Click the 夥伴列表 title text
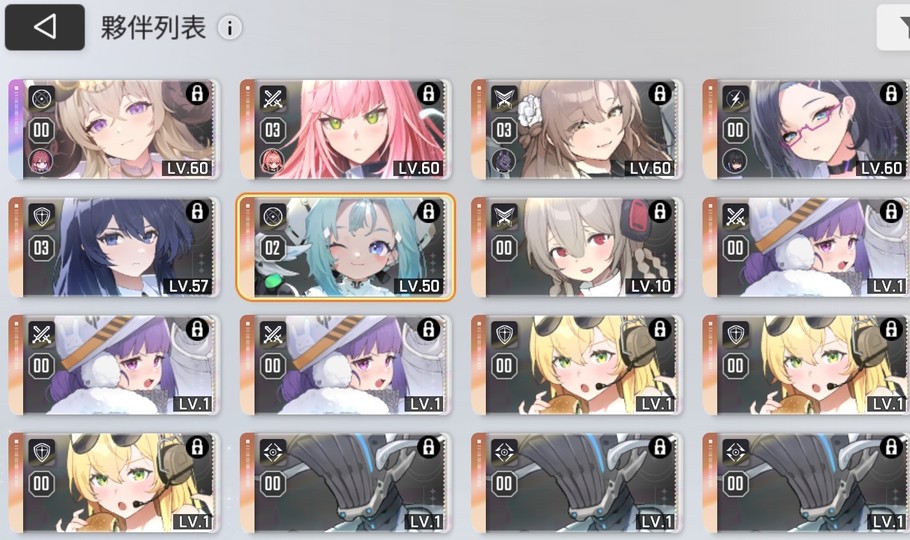The image size is (910, 540). 153,28
